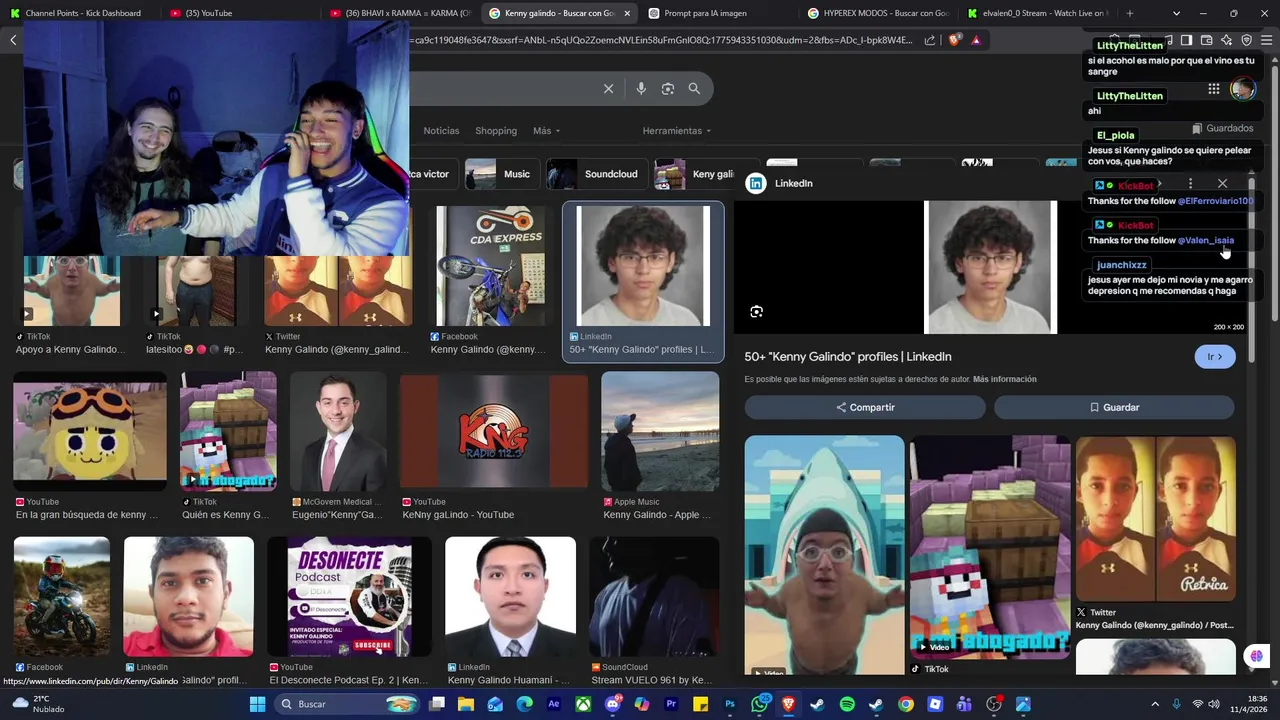Open the Brave Rewards triangle icon
Viewport: 1280px width, 720px height.
976,40
